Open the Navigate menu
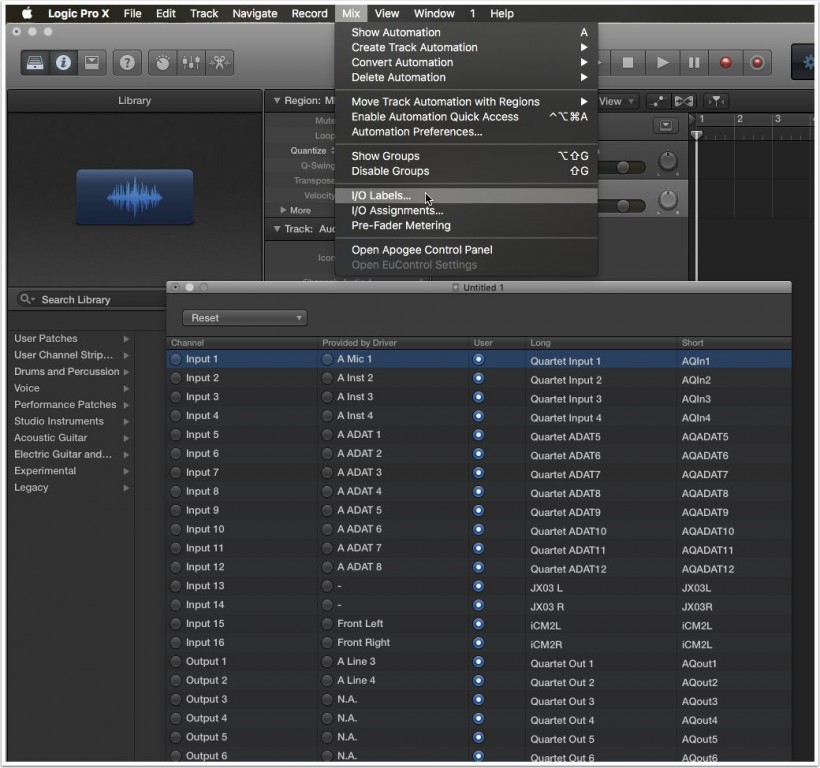Viewport: 820px width, 768px height. coord(255,13)
